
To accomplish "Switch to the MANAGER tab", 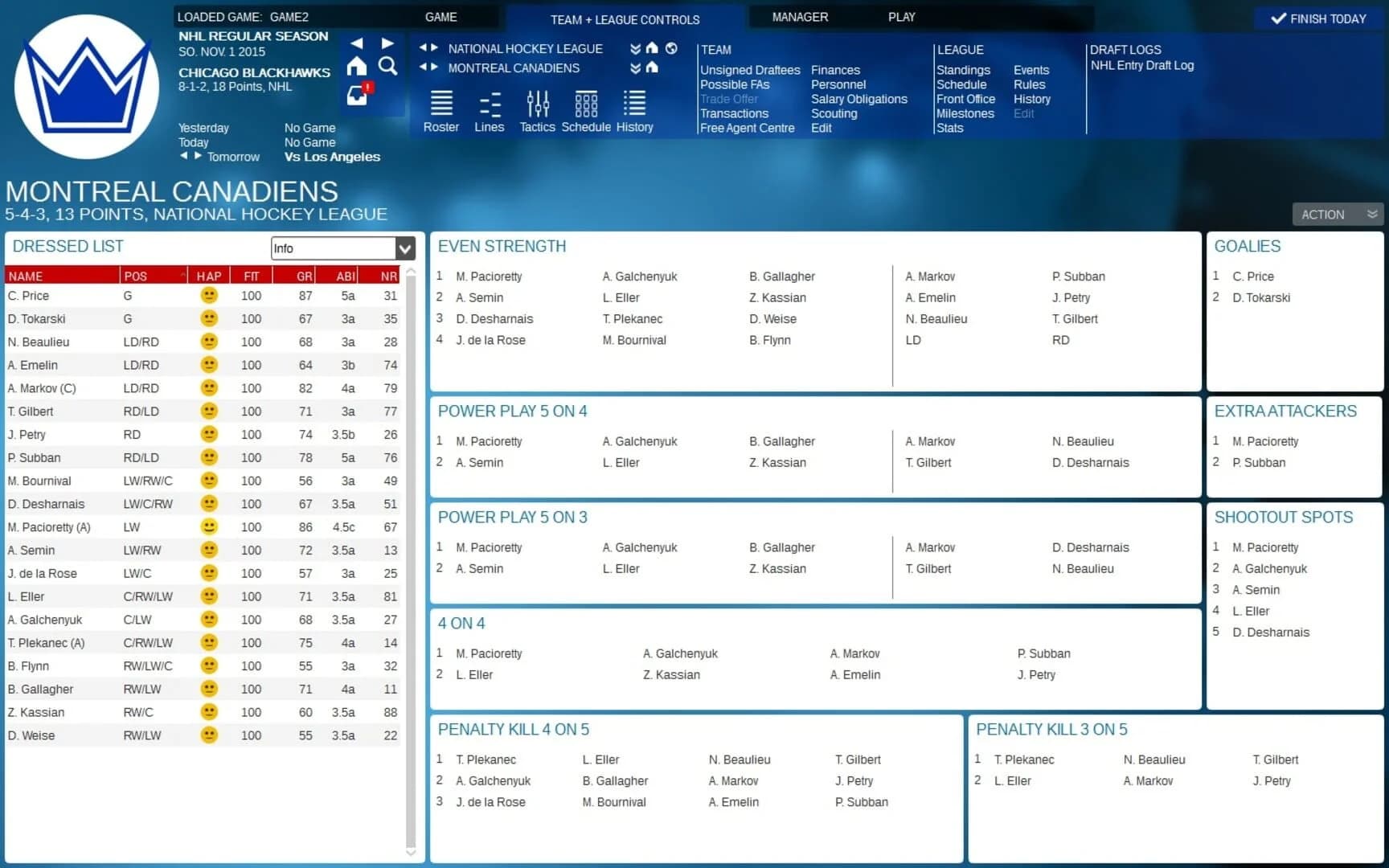I will pyautogui.click(x=800, y=16).
